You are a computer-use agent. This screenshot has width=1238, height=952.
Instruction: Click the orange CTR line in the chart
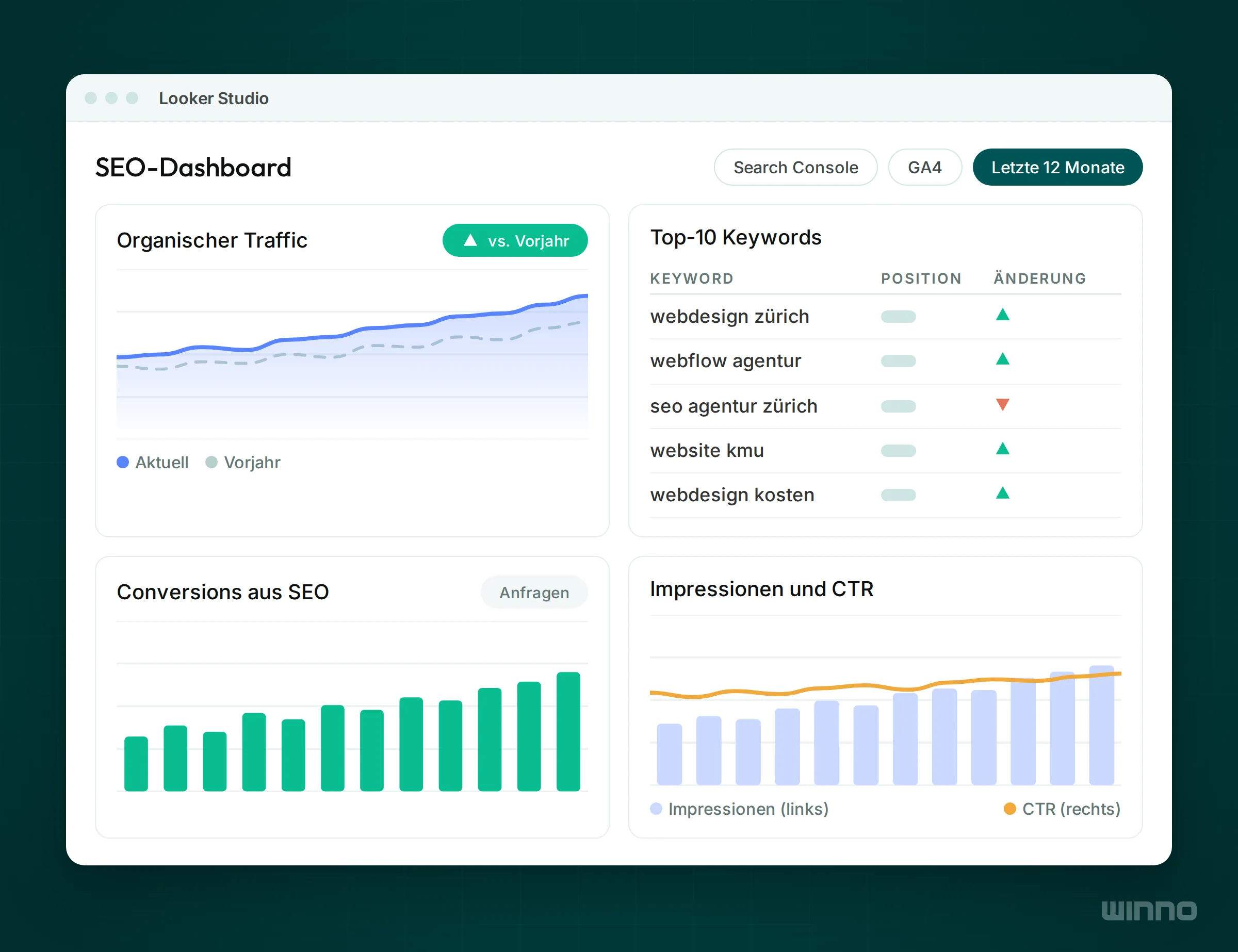[885, 686]
